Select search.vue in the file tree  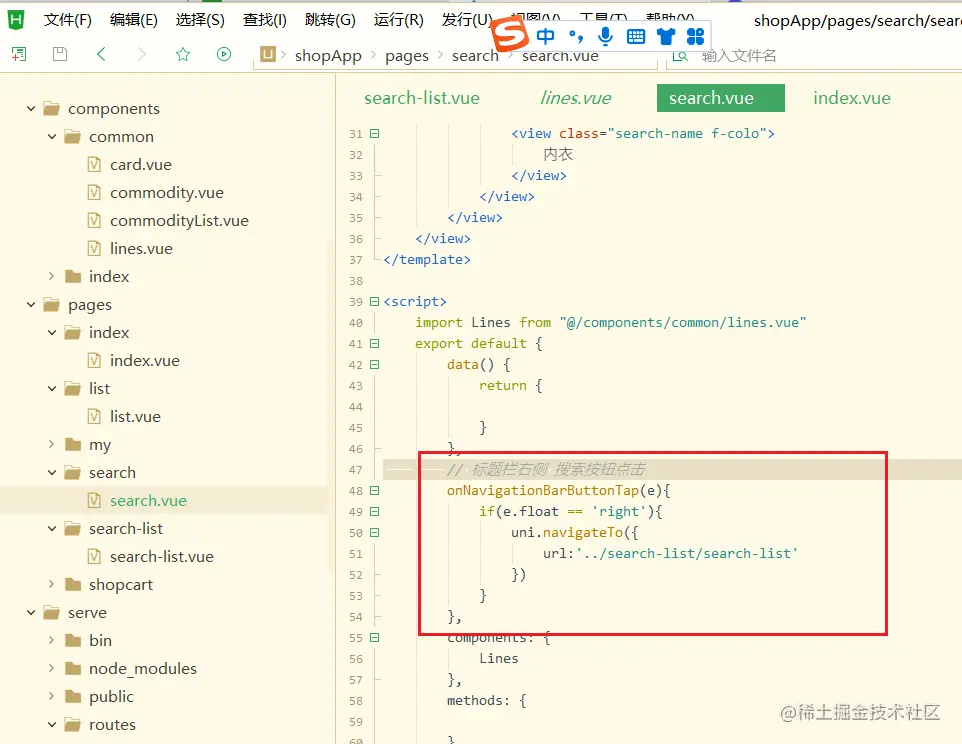point(148,500)
